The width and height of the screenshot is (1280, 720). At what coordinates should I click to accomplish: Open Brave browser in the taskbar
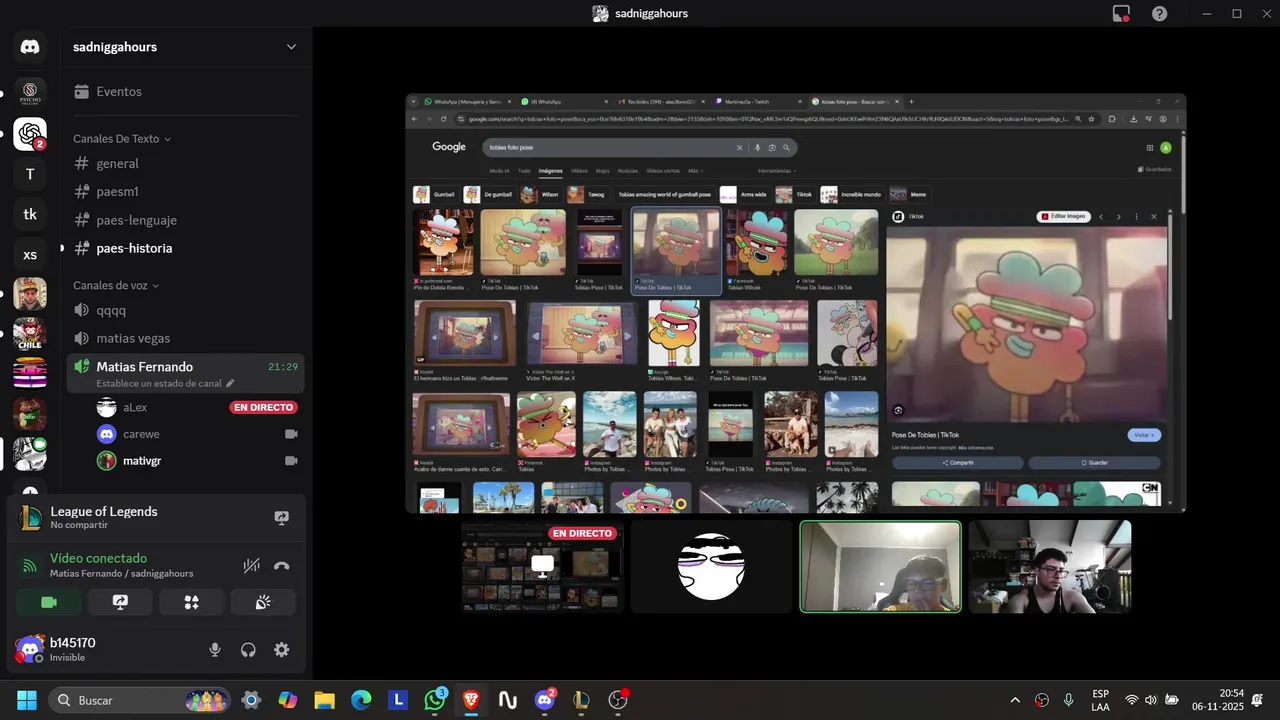pyautogui.click(x=471, y=700)
